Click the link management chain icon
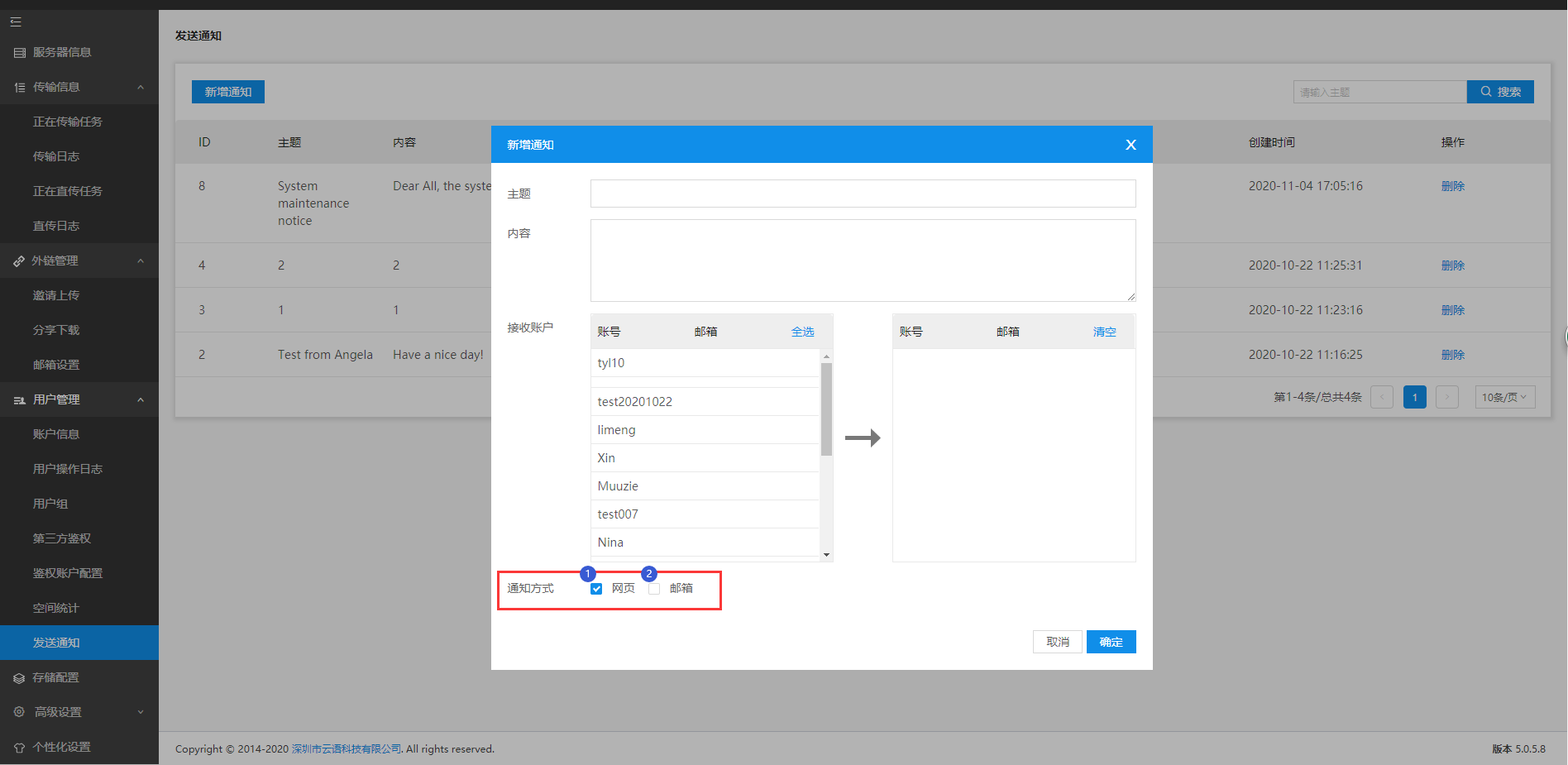This screenshot has height=765, width=1568. click(x=19, y=261)
